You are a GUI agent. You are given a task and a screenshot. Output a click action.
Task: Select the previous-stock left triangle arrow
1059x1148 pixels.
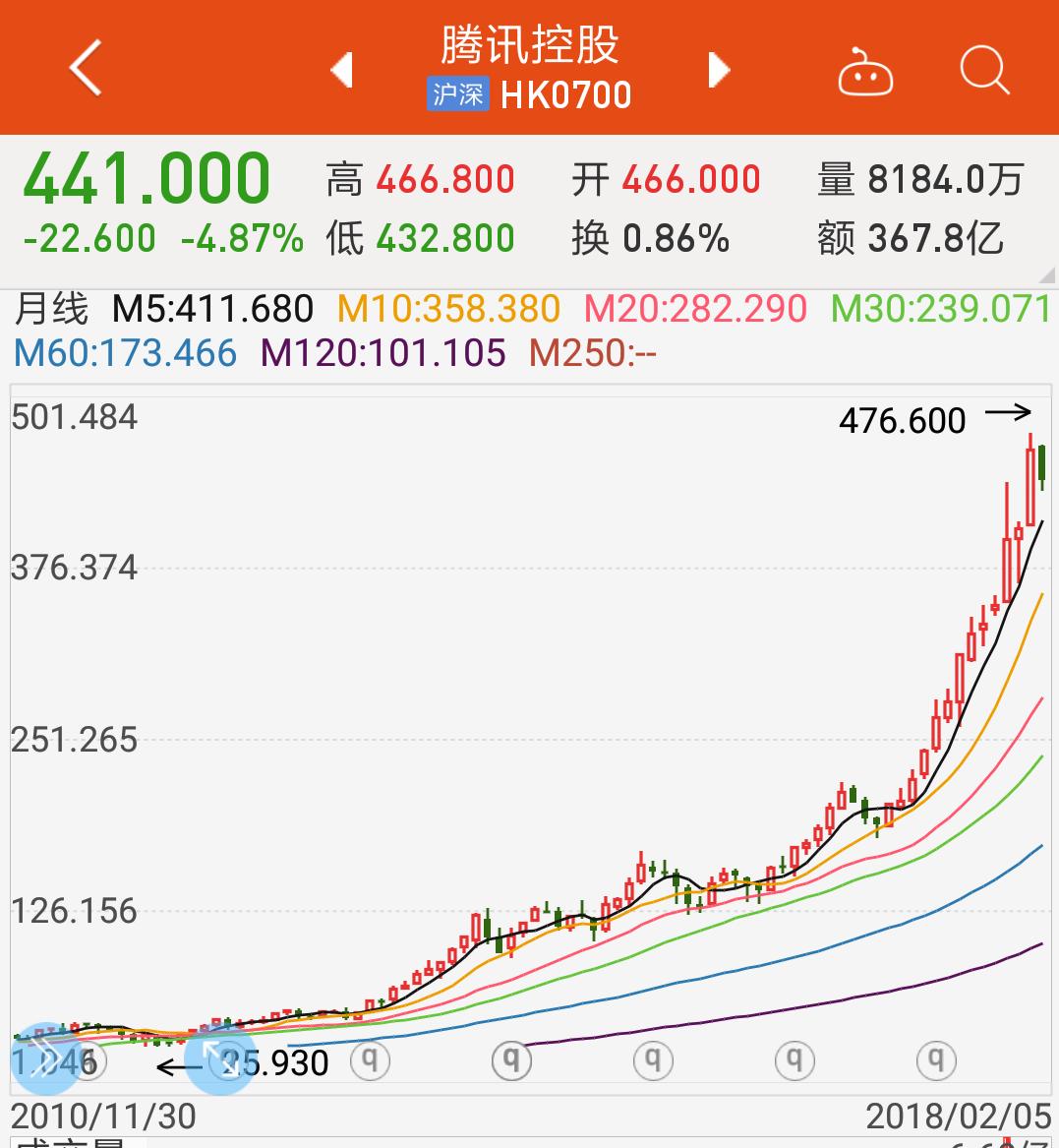(x=341, y=69)
